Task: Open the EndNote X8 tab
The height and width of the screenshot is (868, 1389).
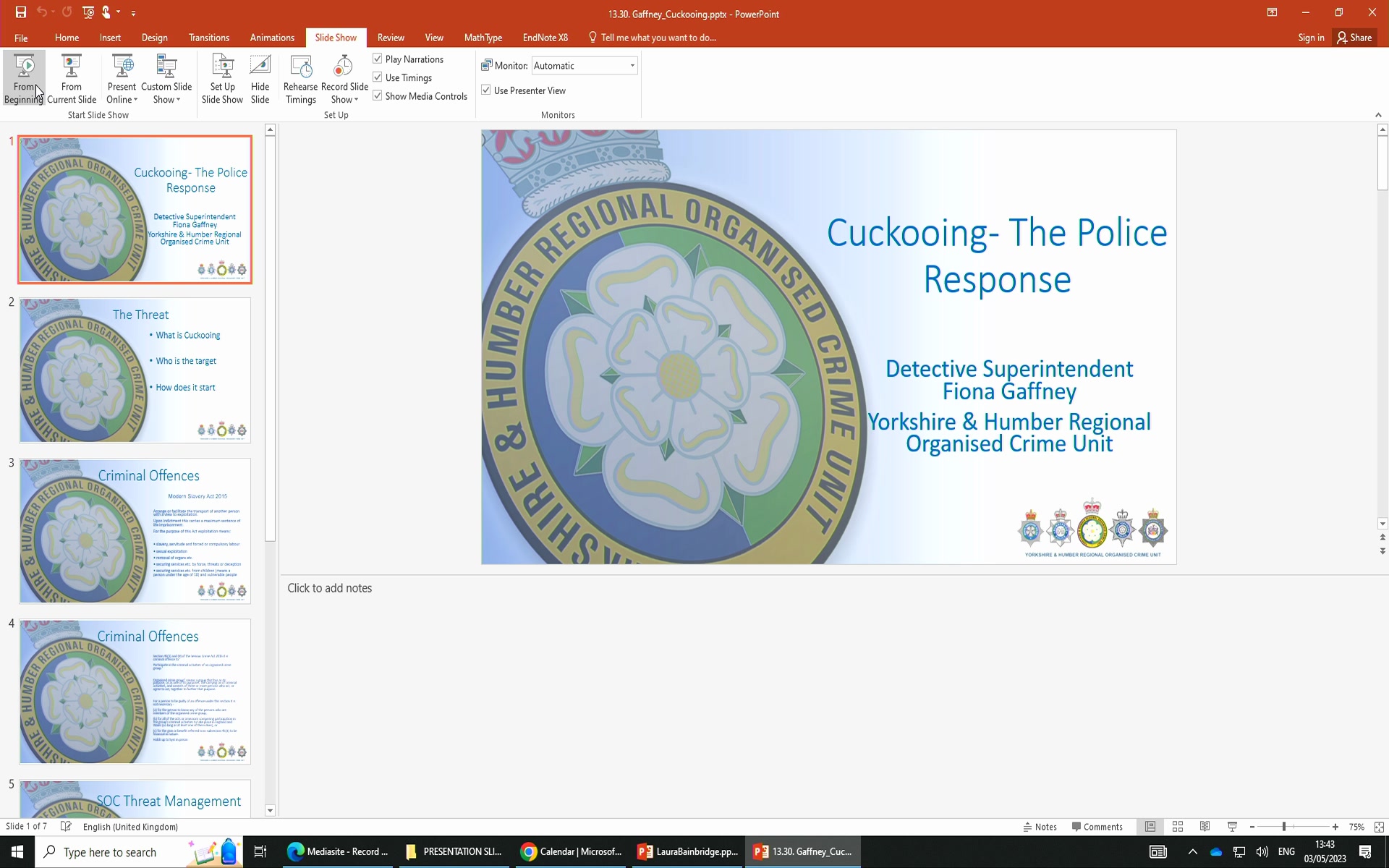Action: tap(545, 38)
